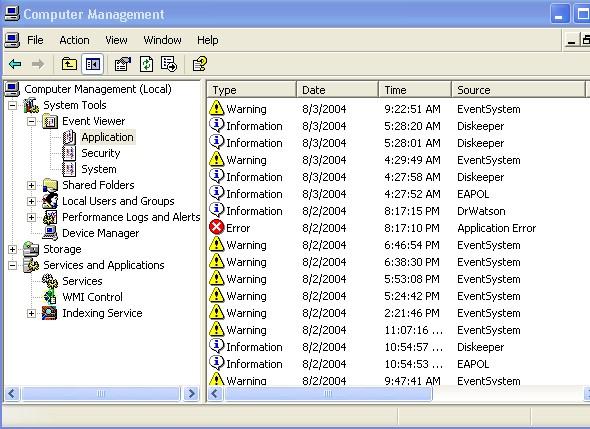Viewport: 590px width, 429px height.
Task: Expand the Shared Folders node
Action: coord(32,185)
